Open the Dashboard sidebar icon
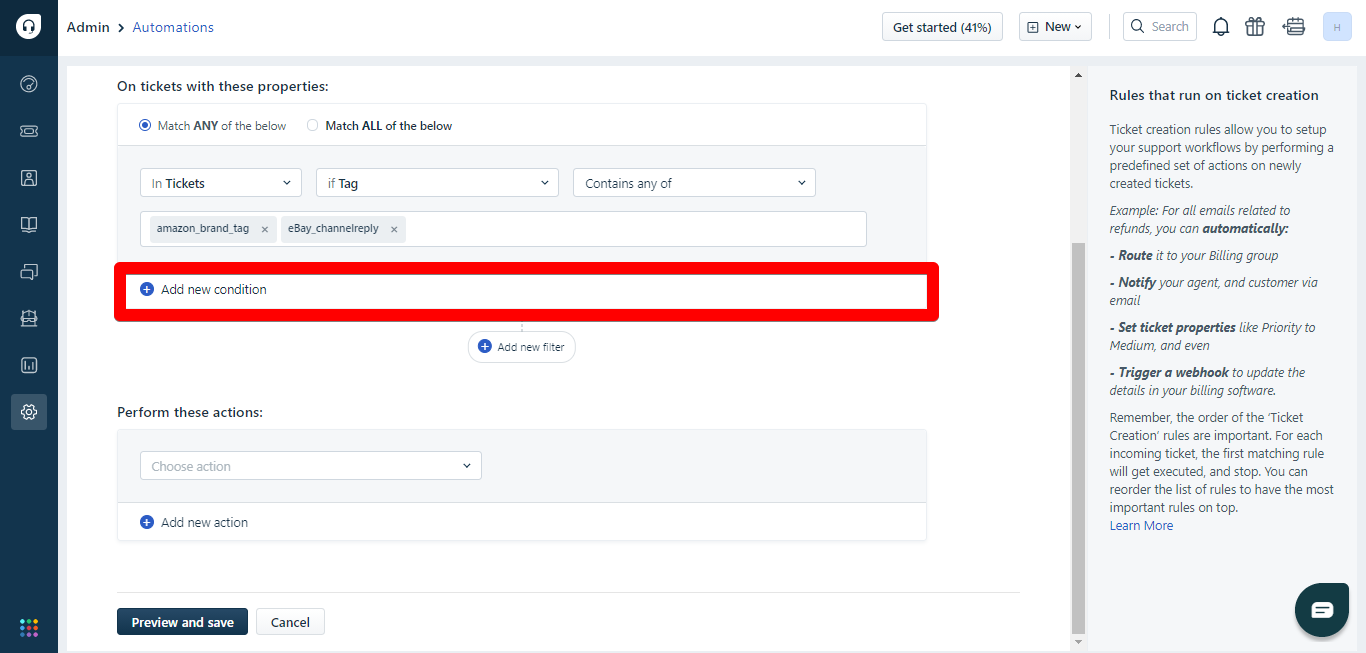 tap(29, 84)
